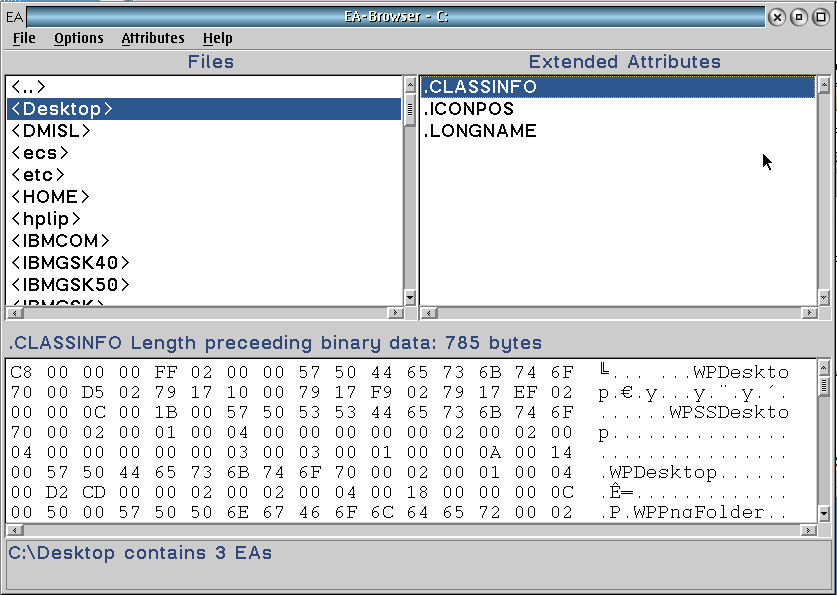837x595 pixels.
Task: Select the <IBMGSK50> folder
Action: 70,285
